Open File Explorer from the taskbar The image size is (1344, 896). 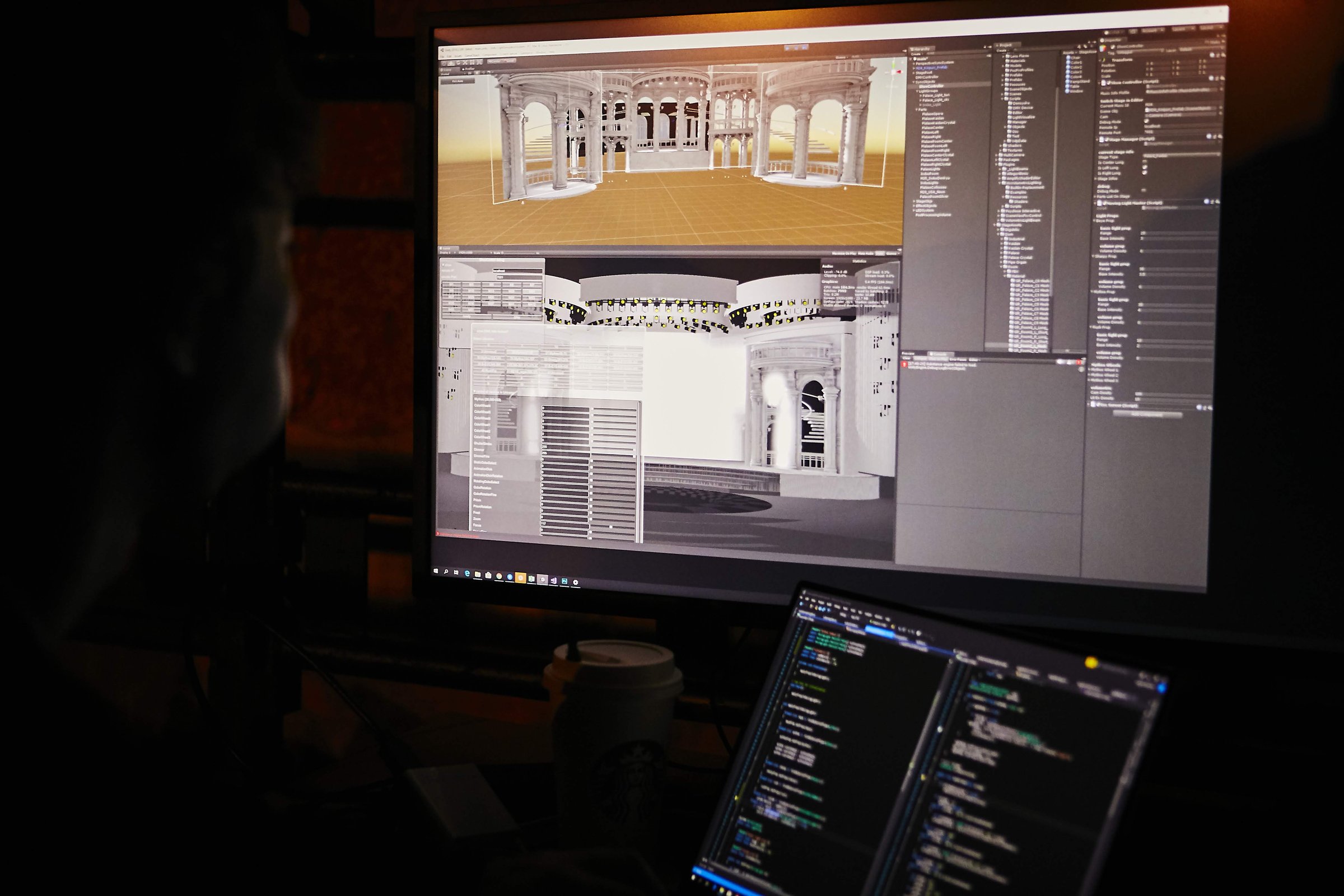(478, 575)
